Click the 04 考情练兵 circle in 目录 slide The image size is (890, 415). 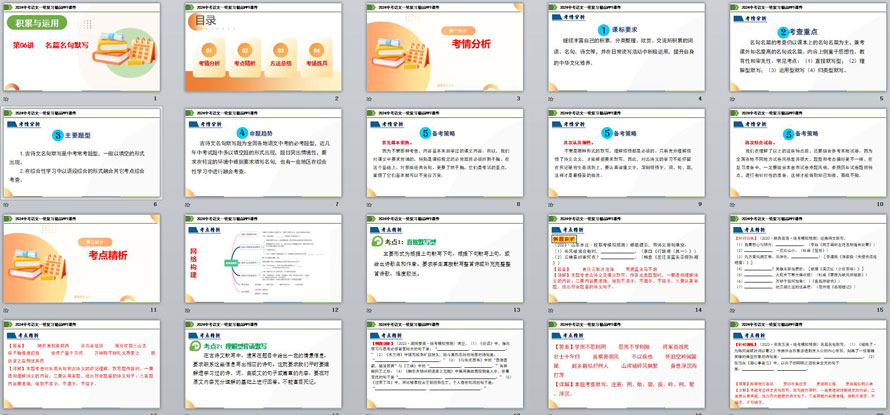pyautogui.click(x=317, y=50)
